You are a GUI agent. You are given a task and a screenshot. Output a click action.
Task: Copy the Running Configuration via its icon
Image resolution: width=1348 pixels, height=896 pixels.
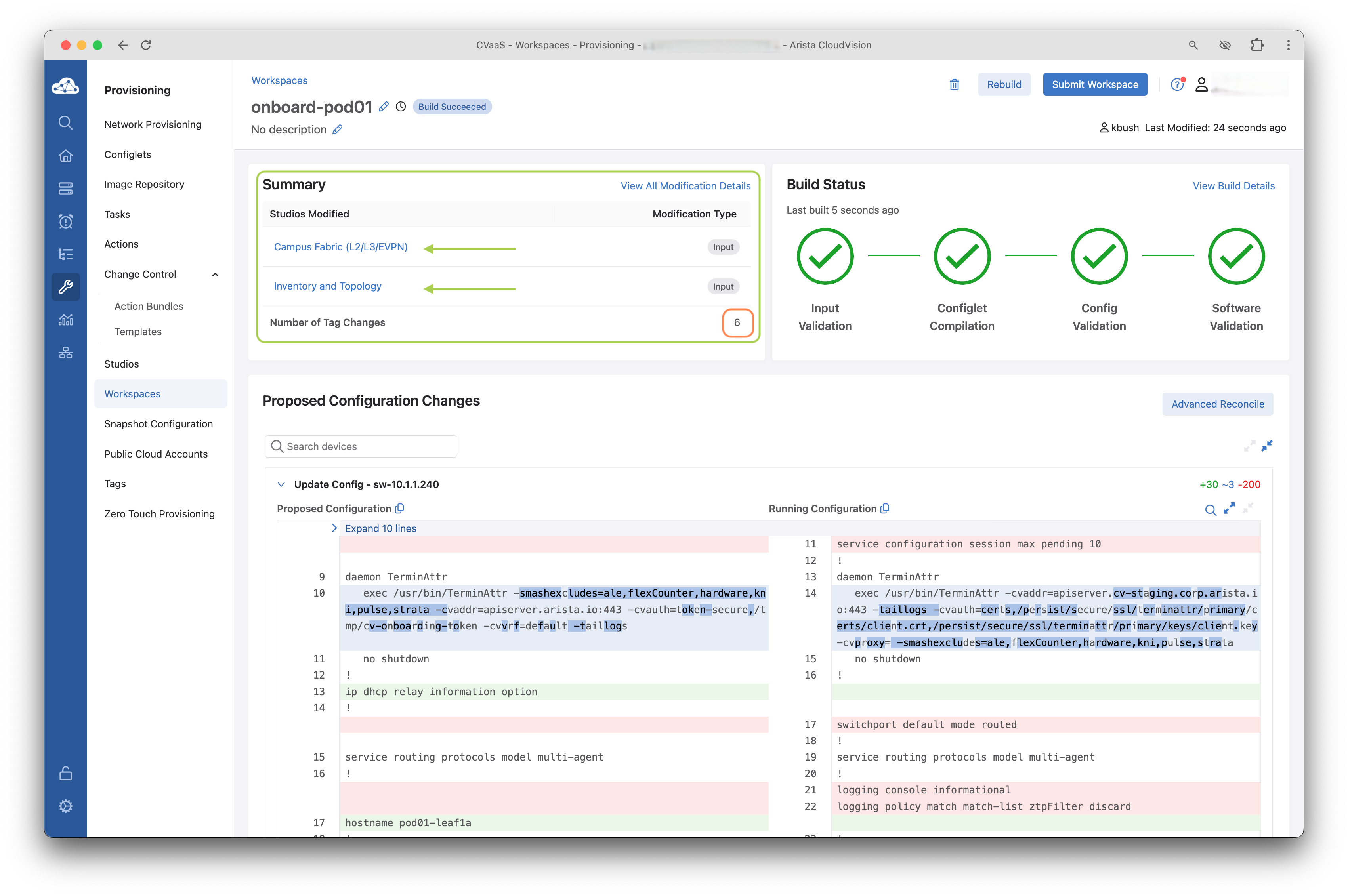coord(885,509)
